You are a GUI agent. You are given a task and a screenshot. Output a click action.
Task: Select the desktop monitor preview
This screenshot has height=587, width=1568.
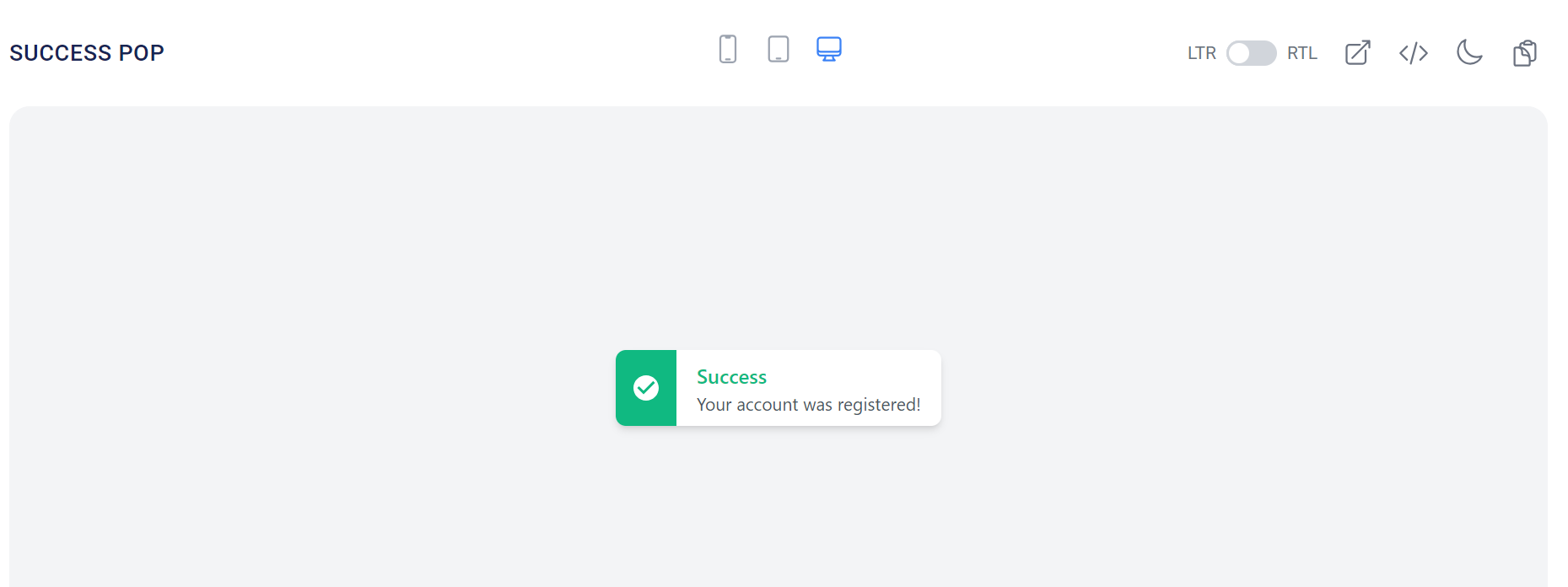pyautogui.click(x=828, y=49)
